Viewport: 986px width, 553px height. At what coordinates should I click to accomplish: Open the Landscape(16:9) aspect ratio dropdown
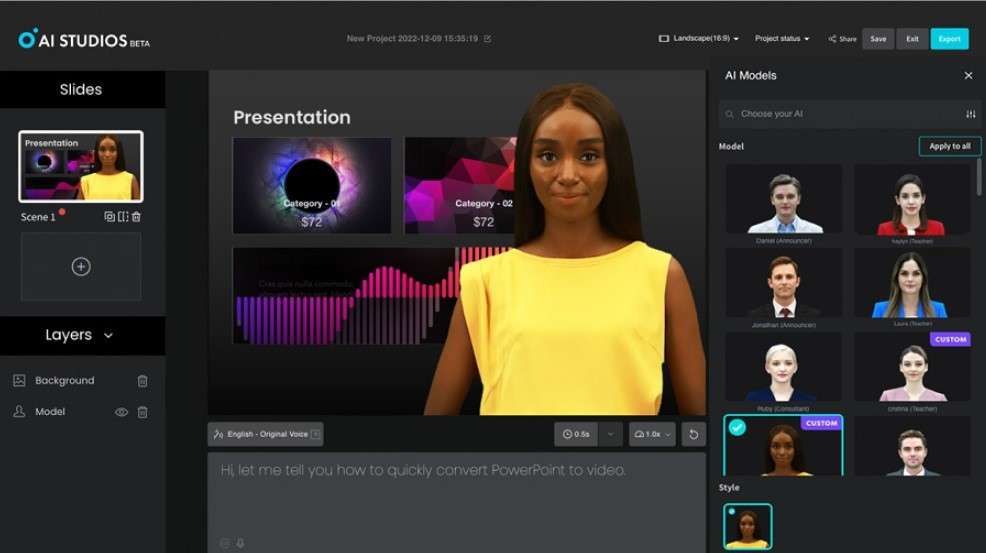tap(699, 38)
